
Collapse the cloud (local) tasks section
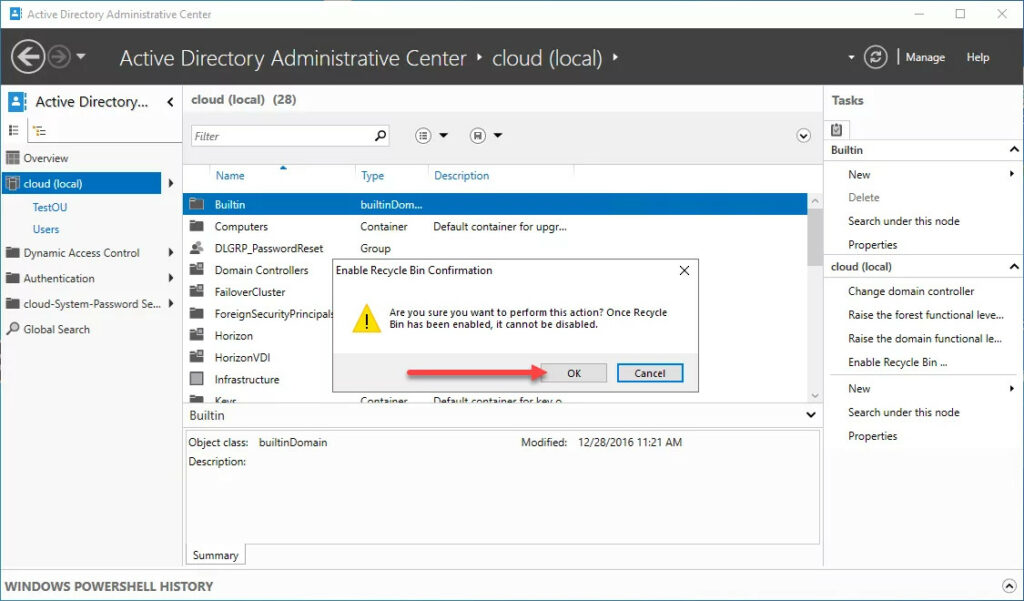(x=1014, y=267)
